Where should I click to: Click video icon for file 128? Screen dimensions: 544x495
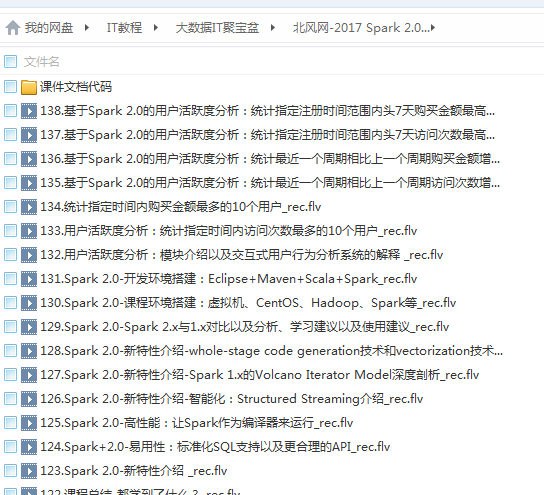(29, 351)
